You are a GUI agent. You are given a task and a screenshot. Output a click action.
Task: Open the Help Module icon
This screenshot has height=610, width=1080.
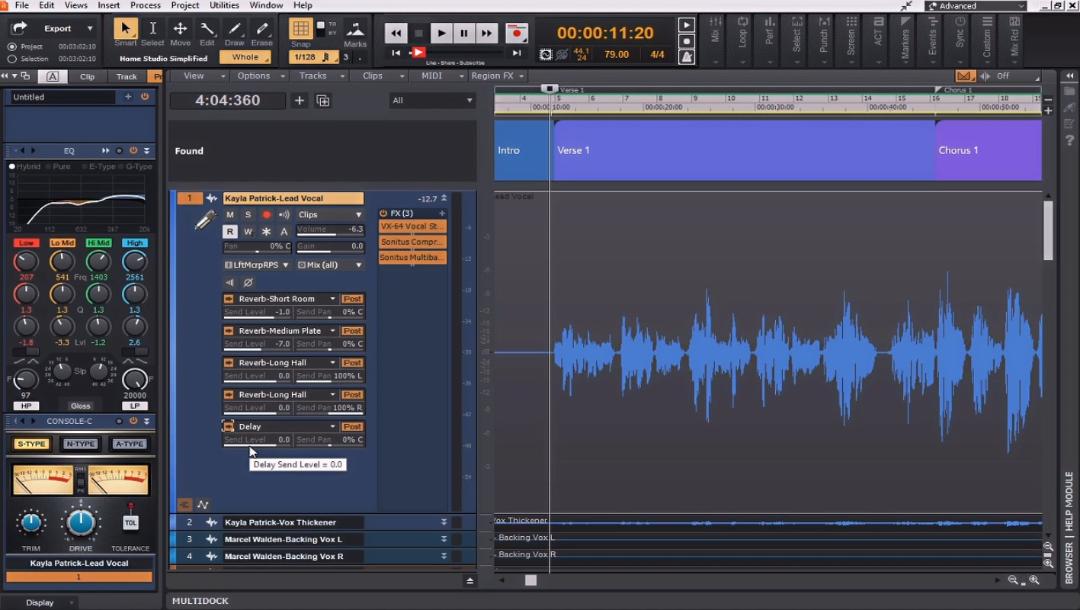point(1069,140)
